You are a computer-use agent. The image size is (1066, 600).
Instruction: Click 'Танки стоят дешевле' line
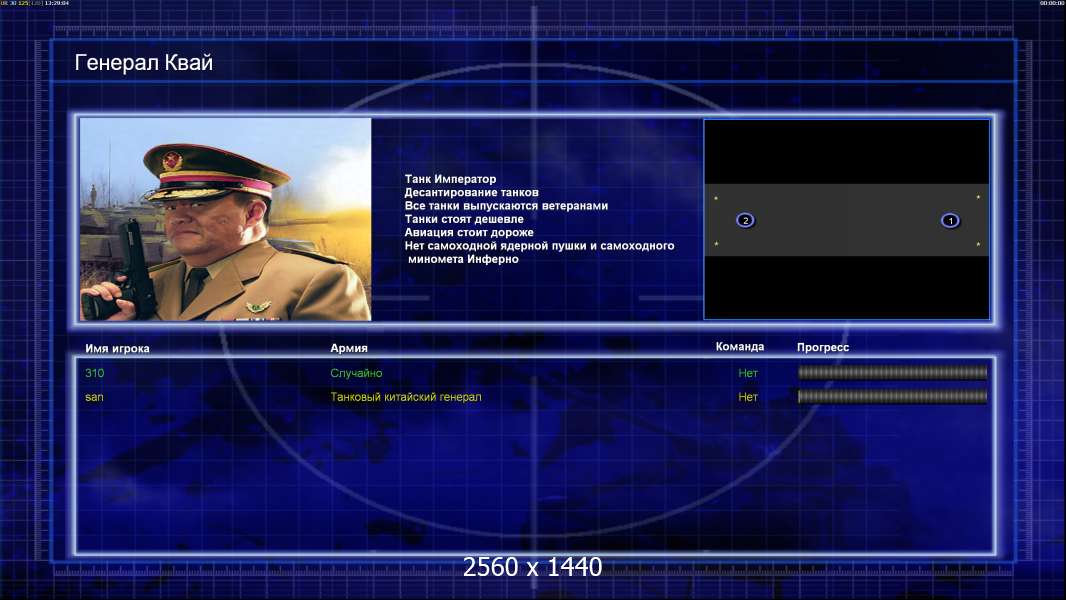[464, 219]
